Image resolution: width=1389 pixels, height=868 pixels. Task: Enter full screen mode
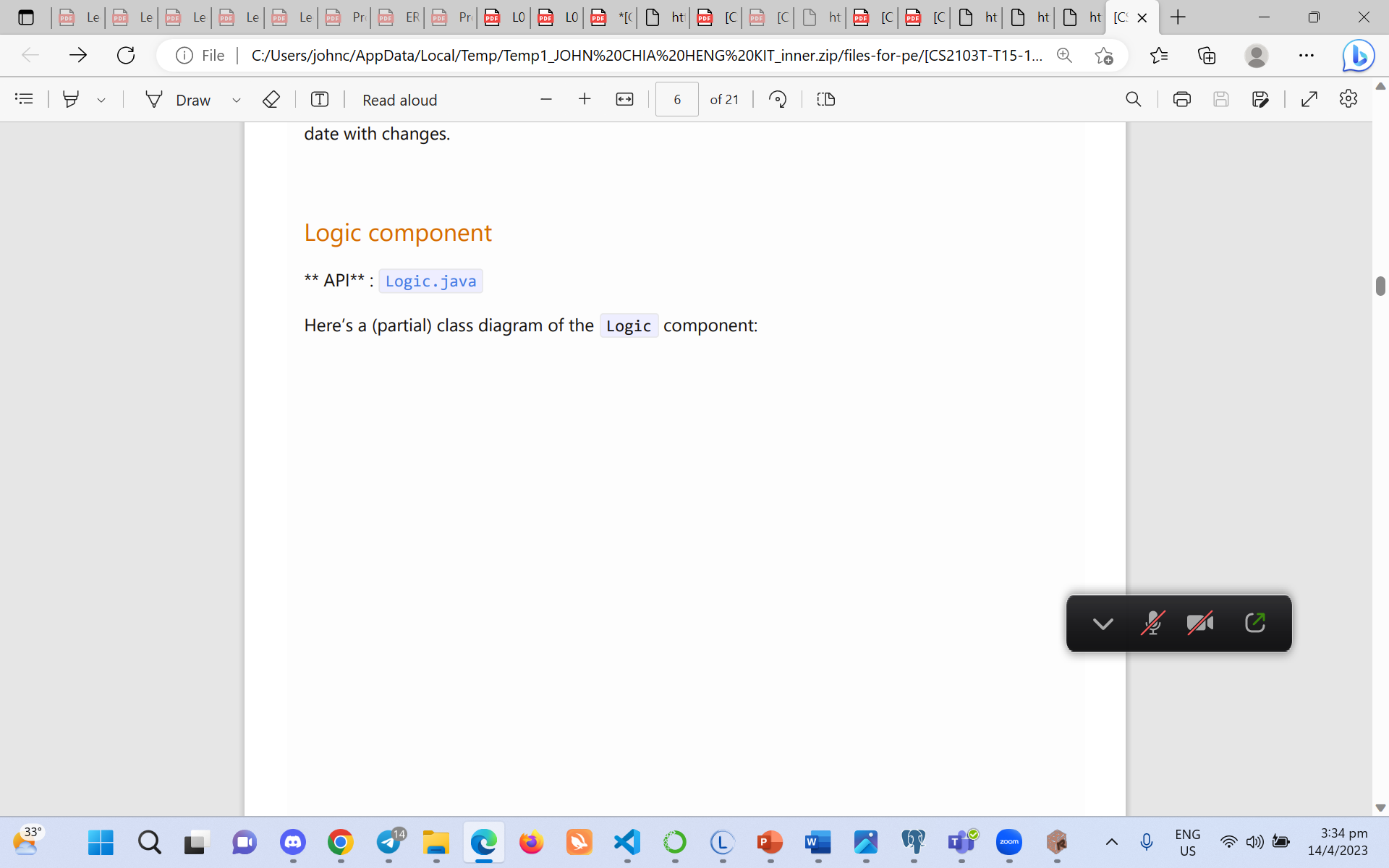[x=1309, y=99]
